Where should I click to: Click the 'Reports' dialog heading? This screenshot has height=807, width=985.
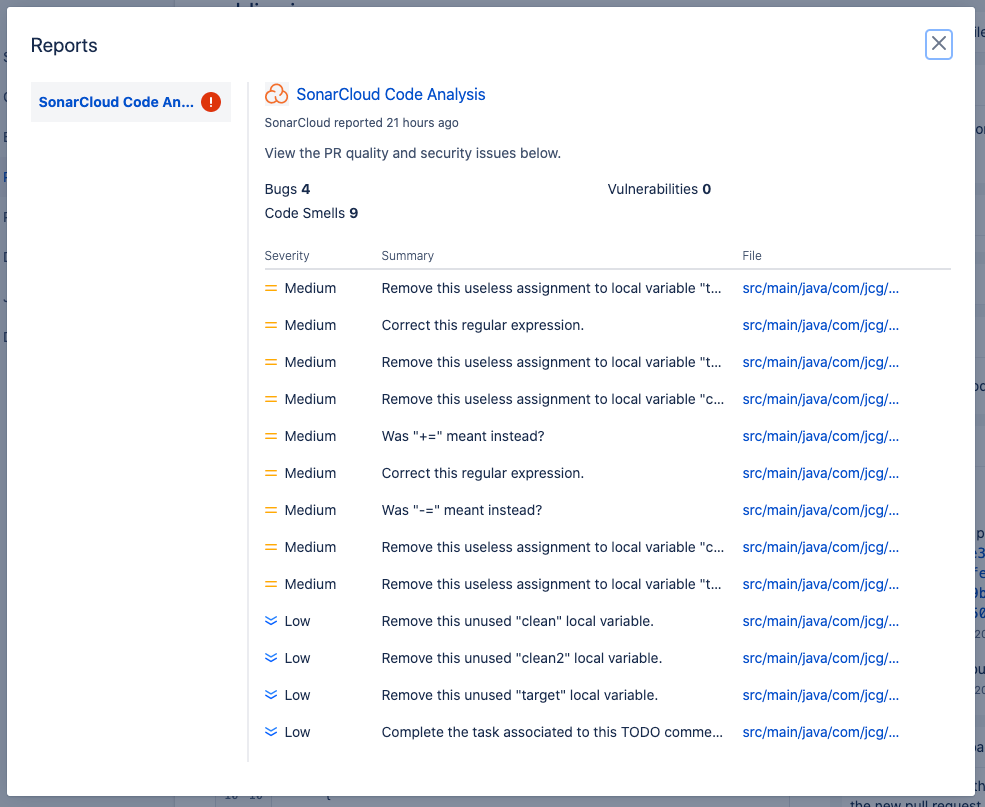[64, 45]
